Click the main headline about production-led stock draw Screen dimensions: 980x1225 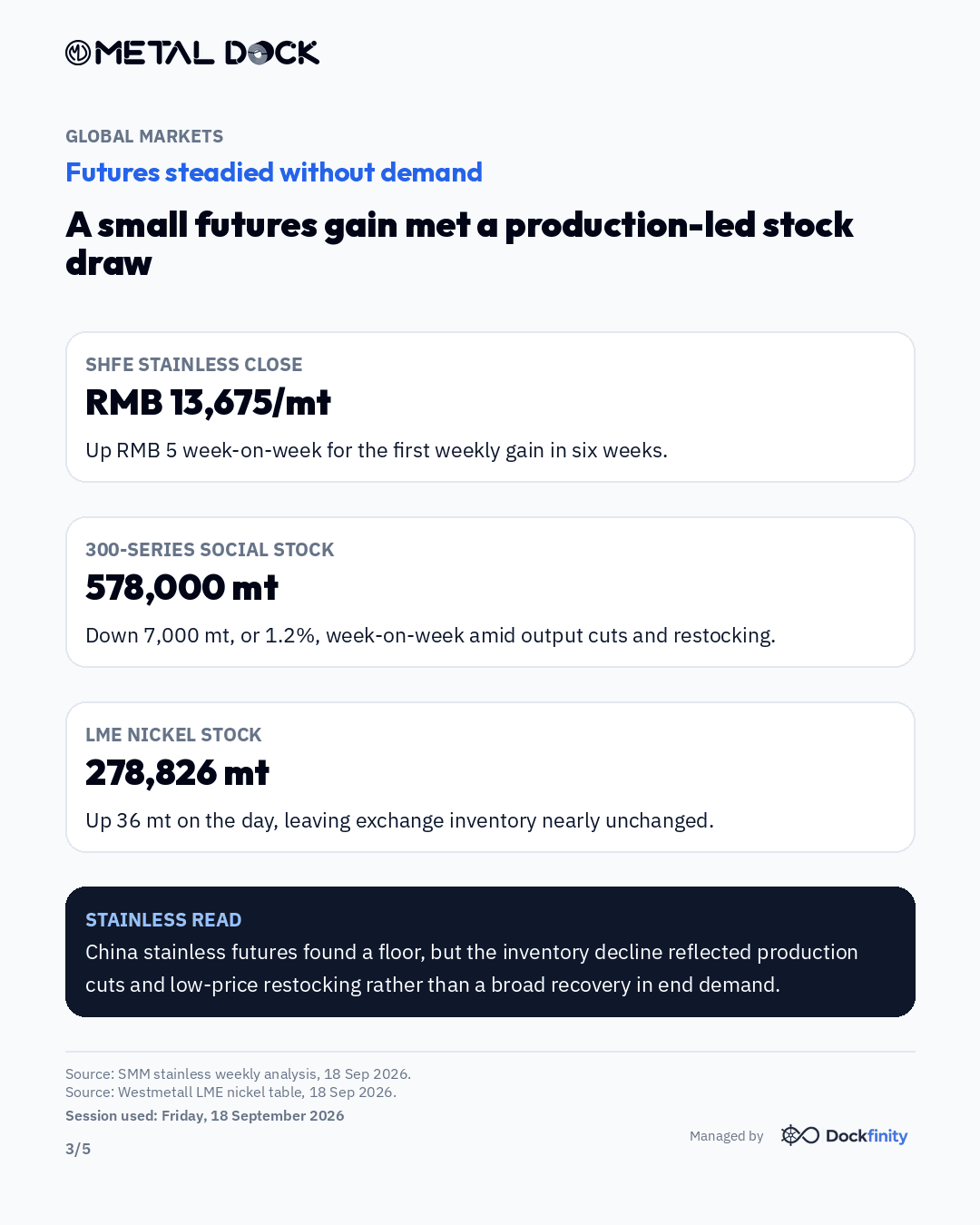[x=459, y=243]
